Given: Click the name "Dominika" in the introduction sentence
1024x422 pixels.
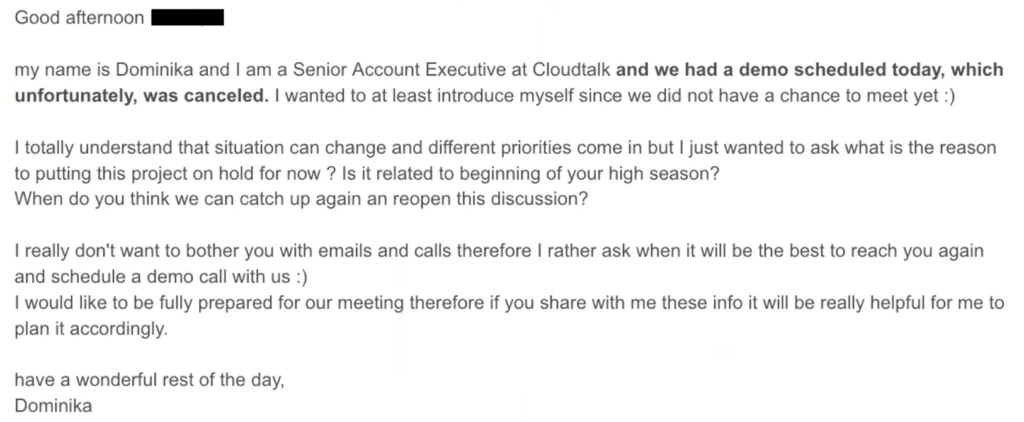Looking at the screenshot, I should click(127, 71).
